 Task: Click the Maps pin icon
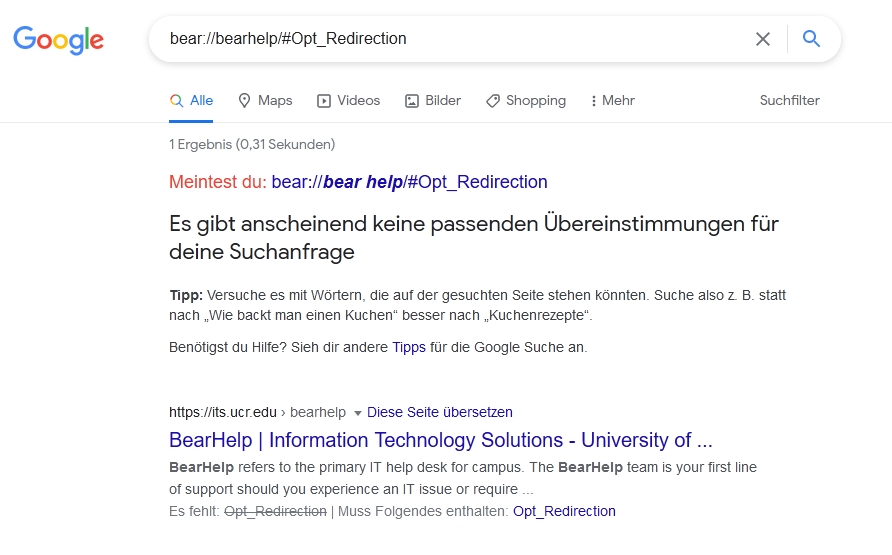(x=245, y=100)
